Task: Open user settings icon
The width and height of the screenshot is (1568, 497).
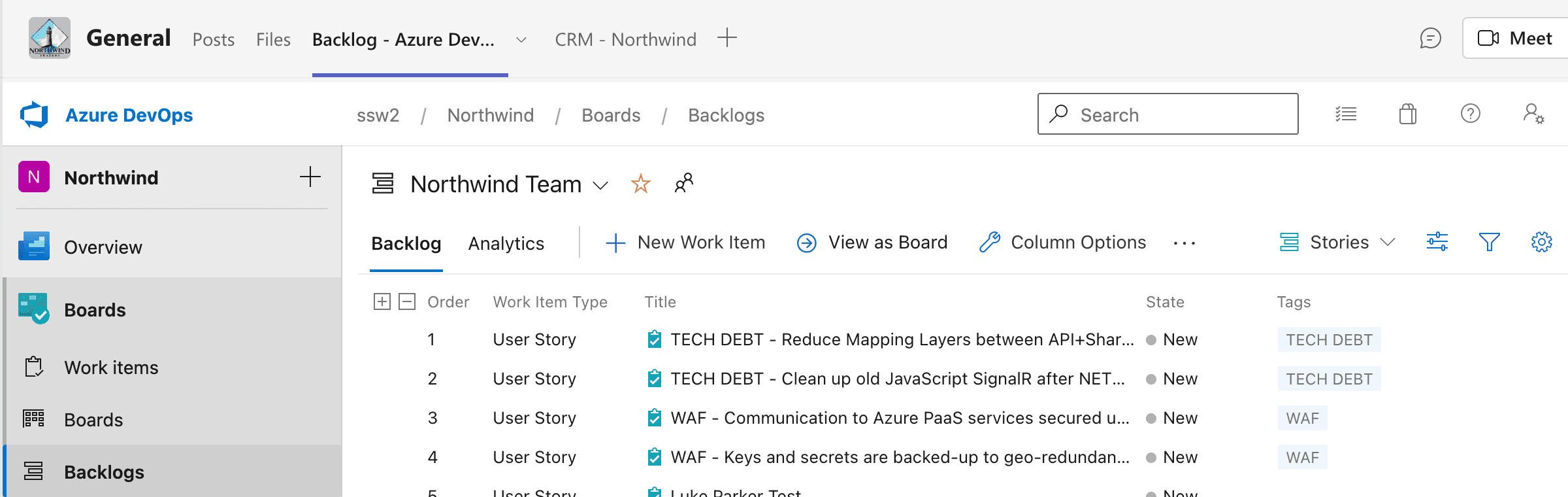Action: coord(1533,114)
